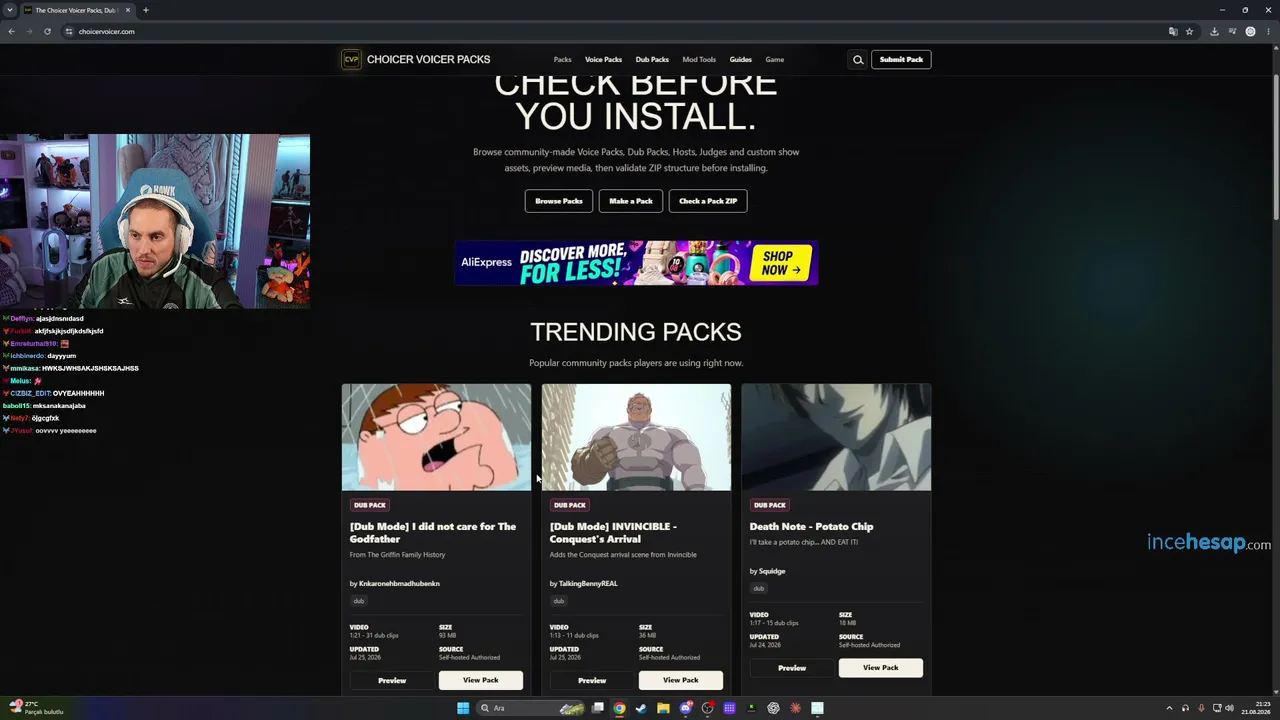Open OBS Studio from the taskbar

coord(708,708)
